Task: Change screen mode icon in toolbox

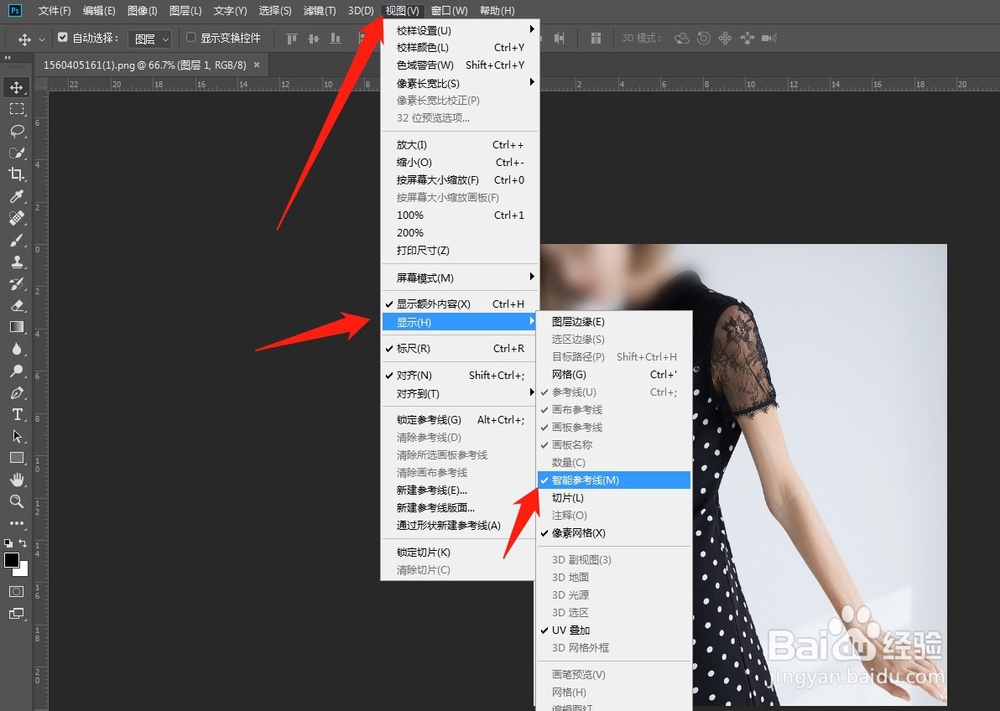Action: [17, 614]
